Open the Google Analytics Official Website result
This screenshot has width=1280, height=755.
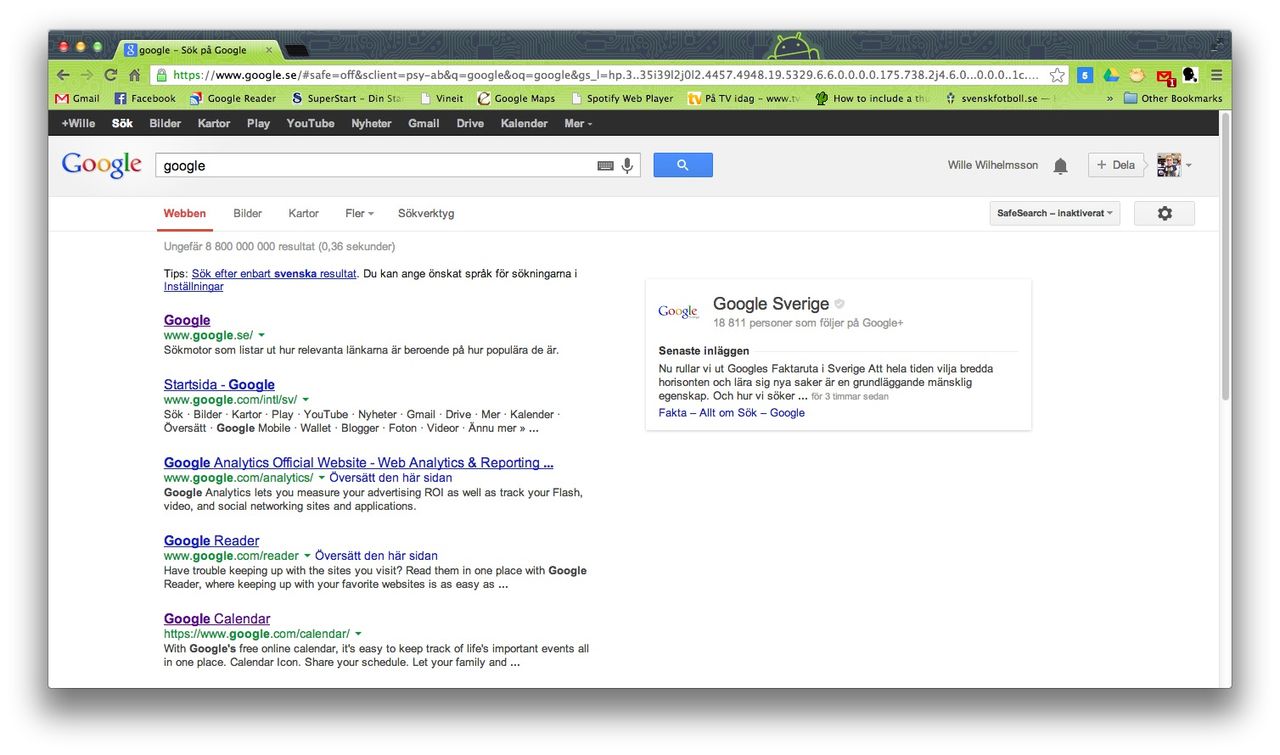[358, 462]
